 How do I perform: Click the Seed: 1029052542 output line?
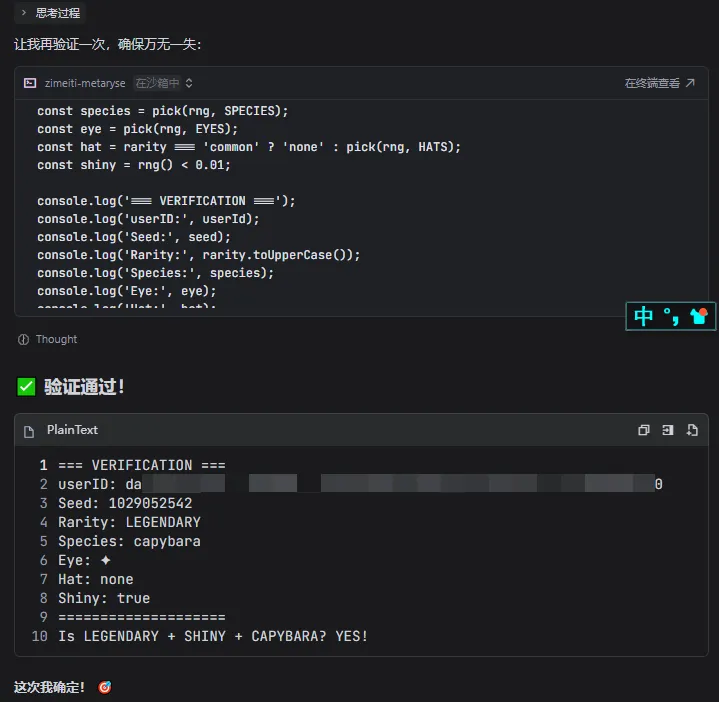pos(125,503)
